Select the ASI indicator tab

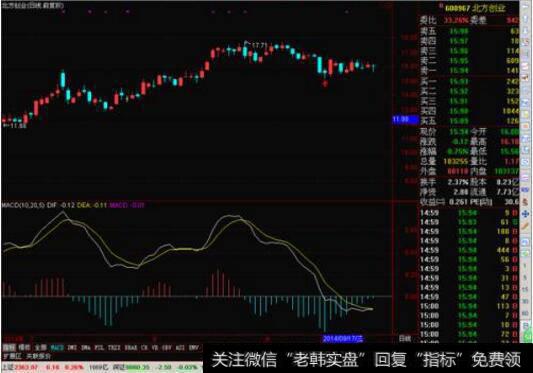pyautogui.click(x=180, y=348)
